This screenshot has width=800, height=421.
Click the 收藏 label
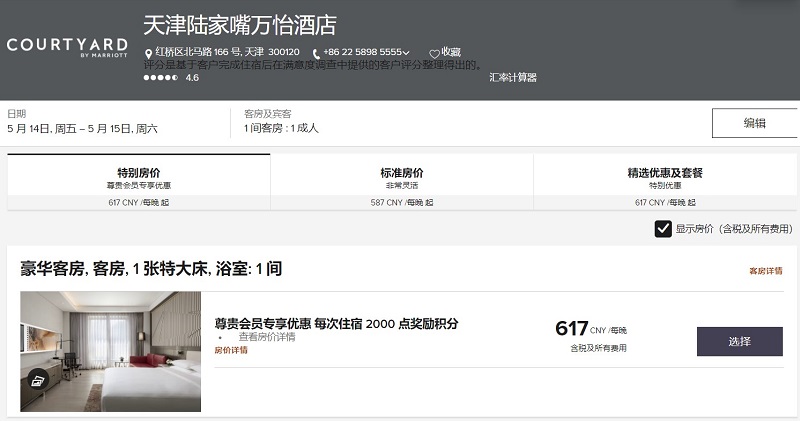(451, 52)
